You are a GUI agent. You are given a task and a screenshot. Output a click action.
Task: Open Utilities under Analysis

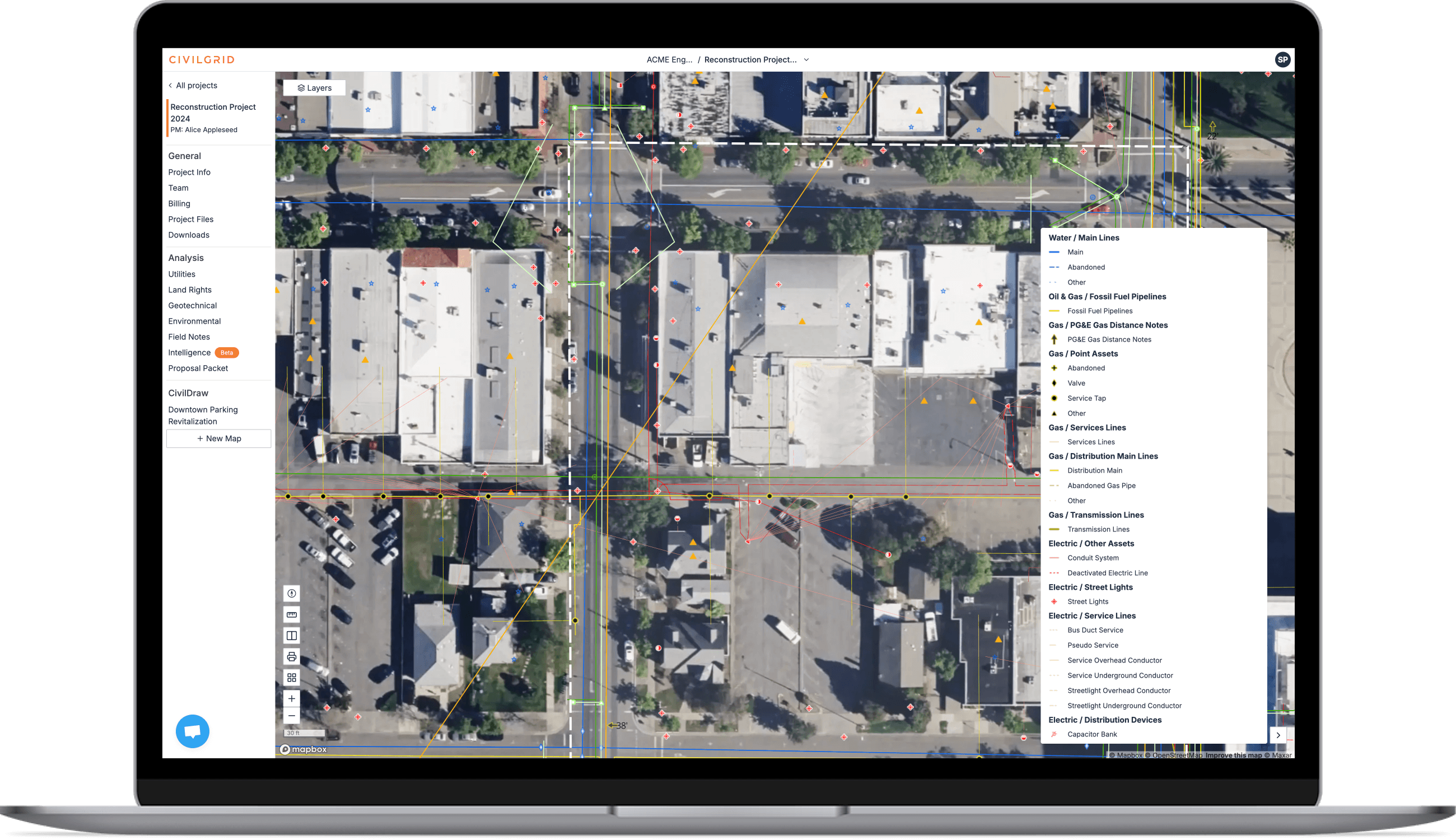coord(181,274)
